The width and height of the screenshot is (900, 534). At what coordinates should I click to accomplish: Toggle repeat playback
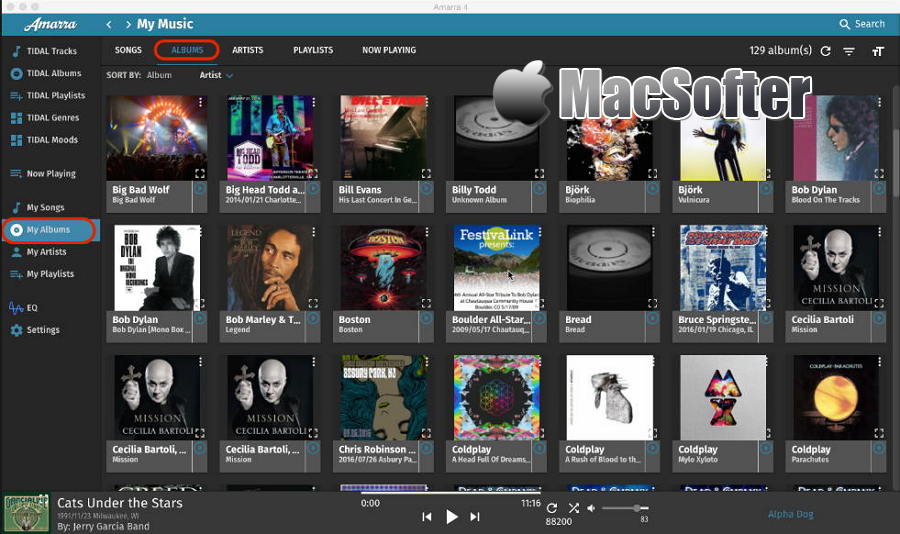pos(552,508)
